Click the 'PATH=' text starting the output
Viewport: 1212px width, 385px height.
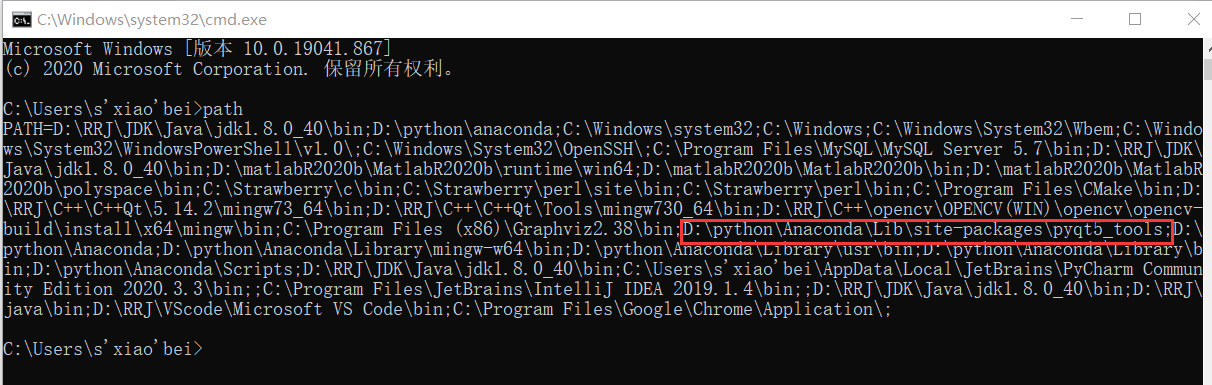coord(28,129)
